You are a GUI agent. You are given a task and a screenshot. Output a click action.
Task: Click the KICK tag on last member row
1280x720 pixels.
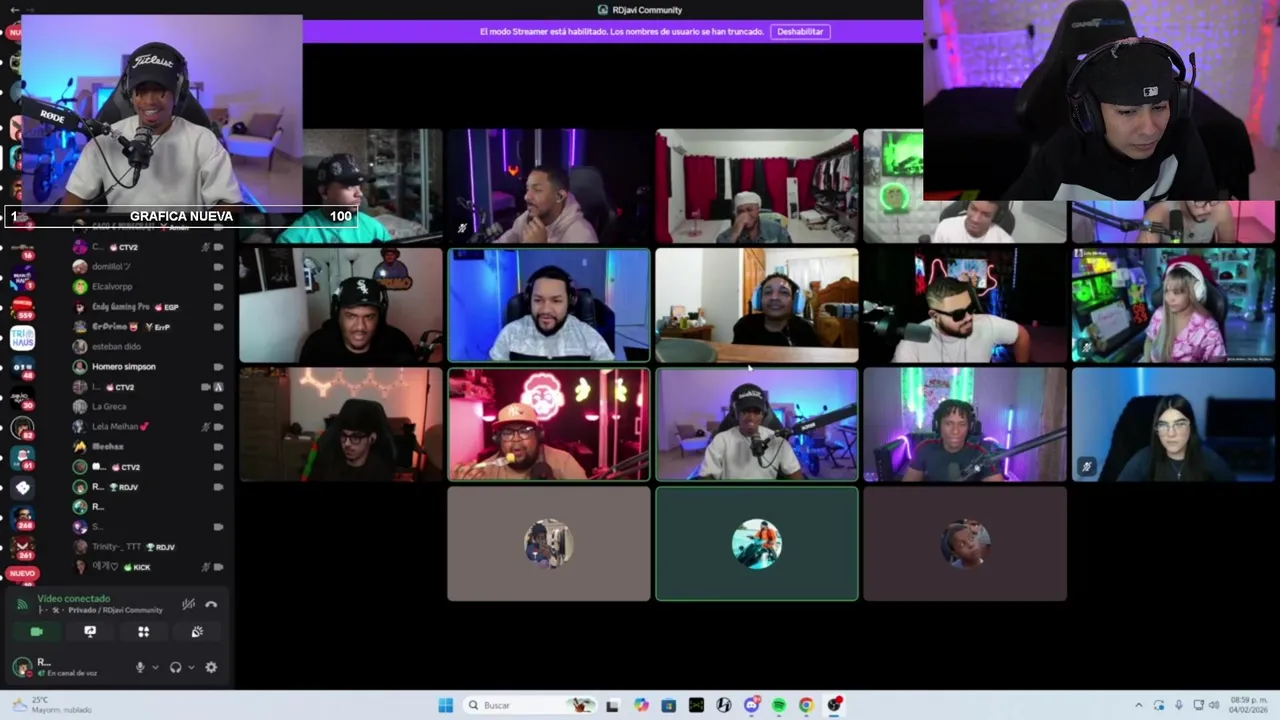(x=137, y=567)
